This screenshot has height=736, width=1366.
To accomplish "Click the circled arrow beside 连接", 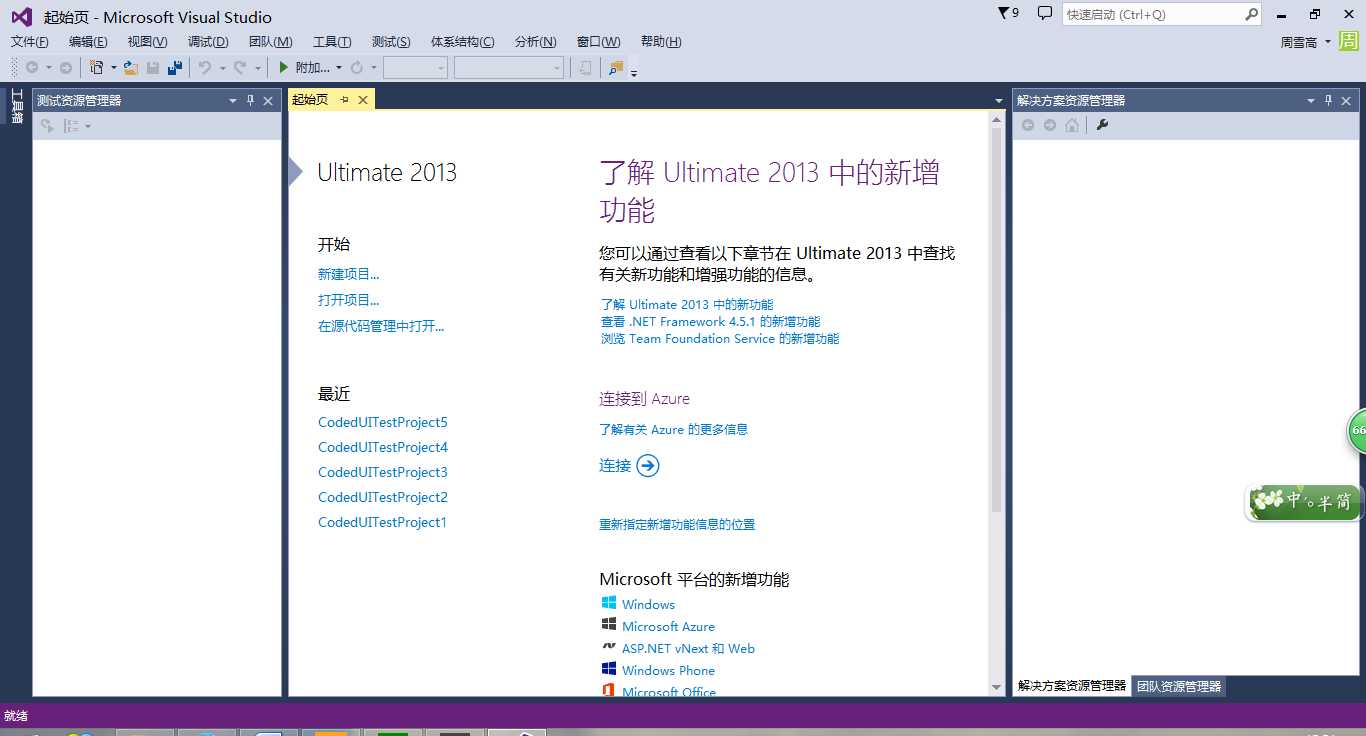I will [648, 465].
